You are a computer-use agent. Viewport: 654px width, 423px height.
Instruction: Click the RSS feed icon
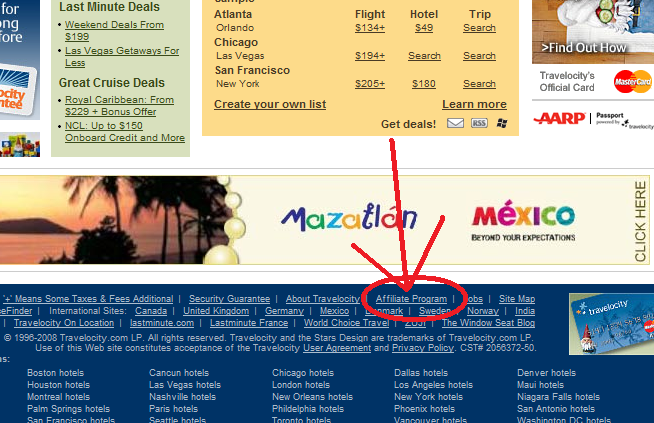479,123
